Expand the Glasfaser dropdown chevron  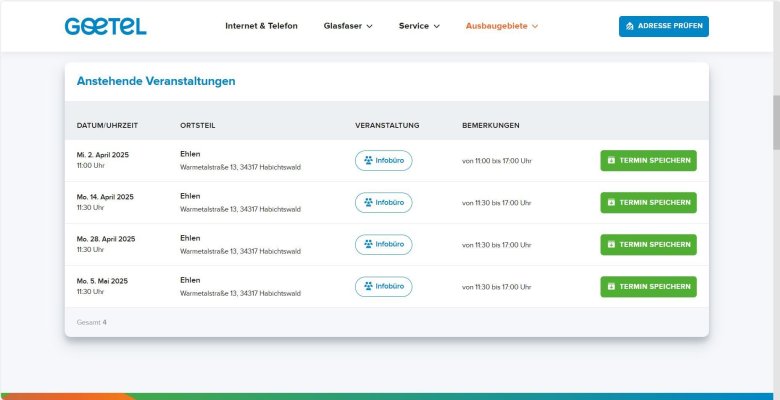[x=369, y=26]
